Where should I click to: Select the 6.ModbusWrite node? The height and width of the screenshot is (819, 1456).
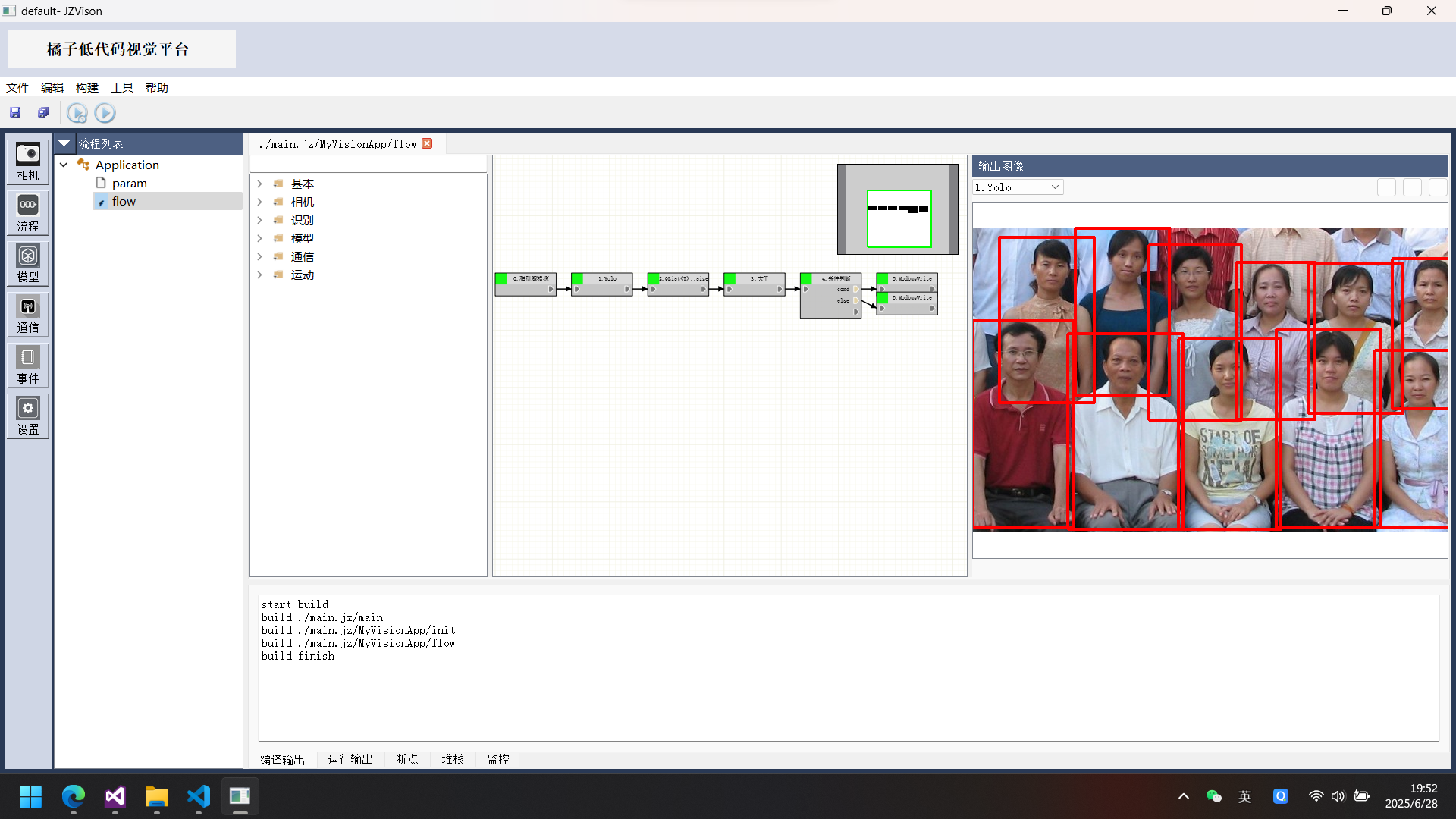[x=907, y=303]
